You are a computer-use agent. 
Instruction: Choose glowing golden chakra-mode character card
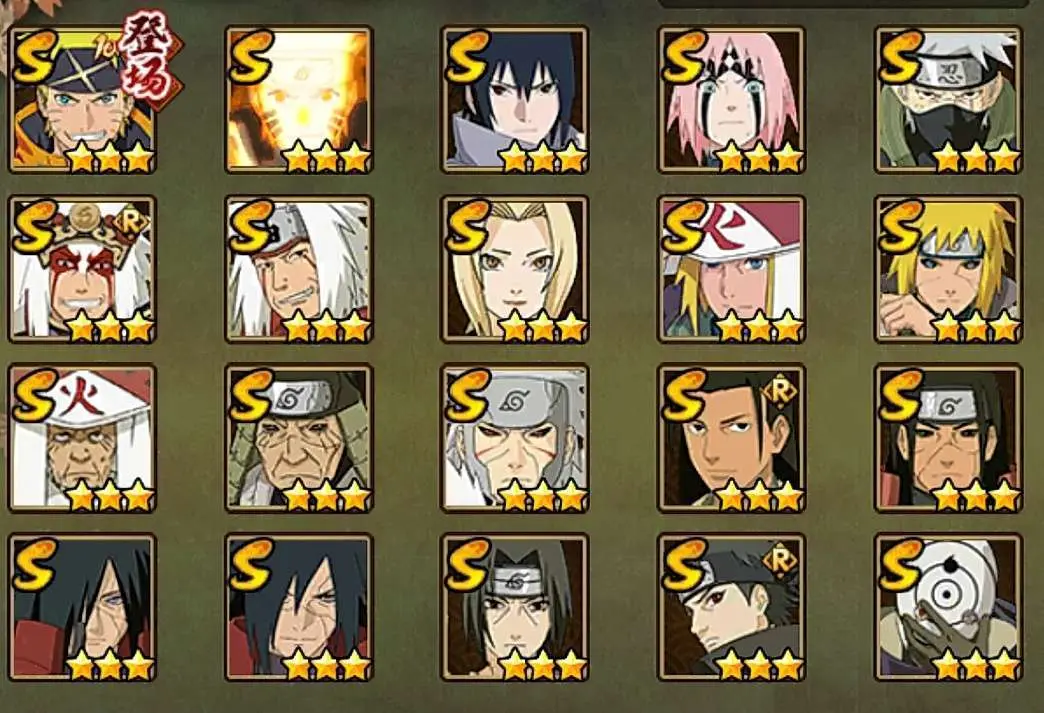pos(299,100)
